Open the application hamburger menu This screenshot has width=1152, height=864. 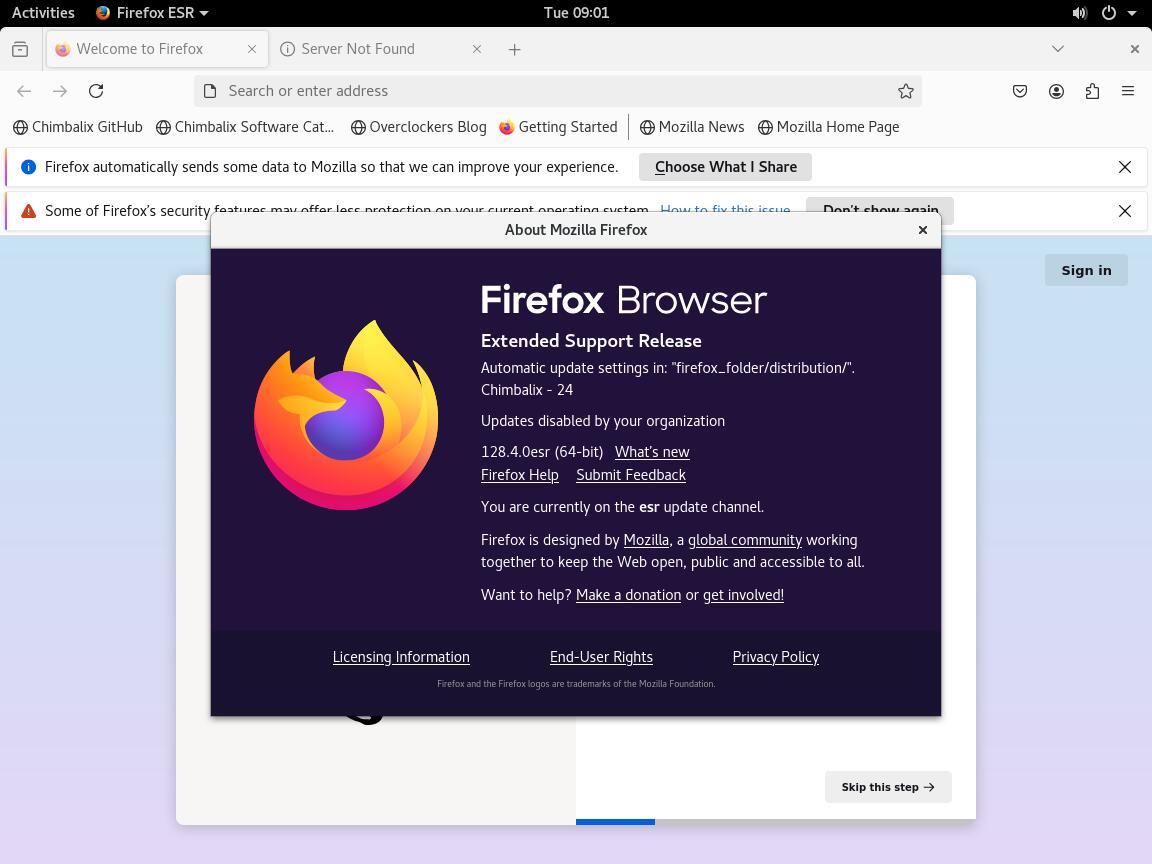click(1128, 91)
